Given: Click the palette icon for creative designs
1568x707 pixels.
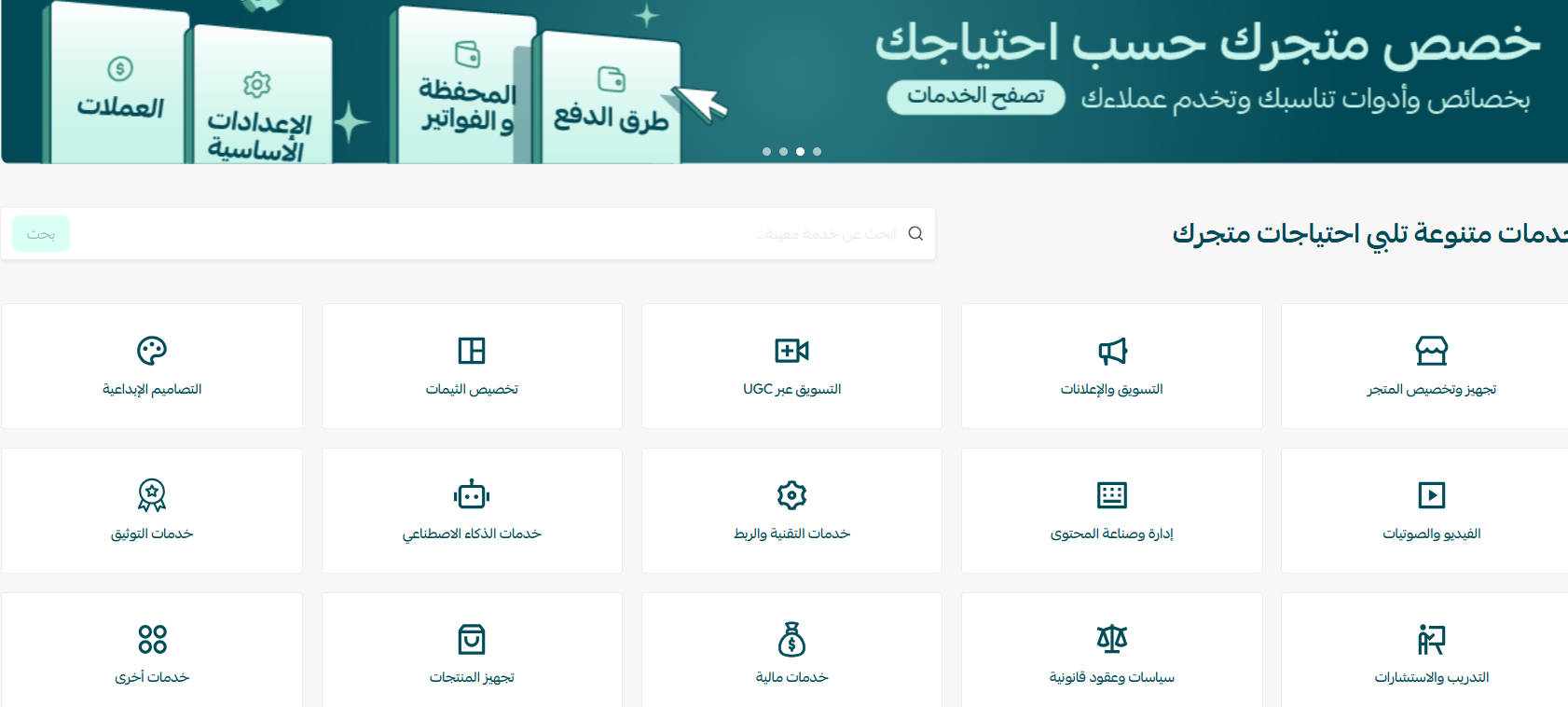Looking at the screenshot, I should [152, 351].
